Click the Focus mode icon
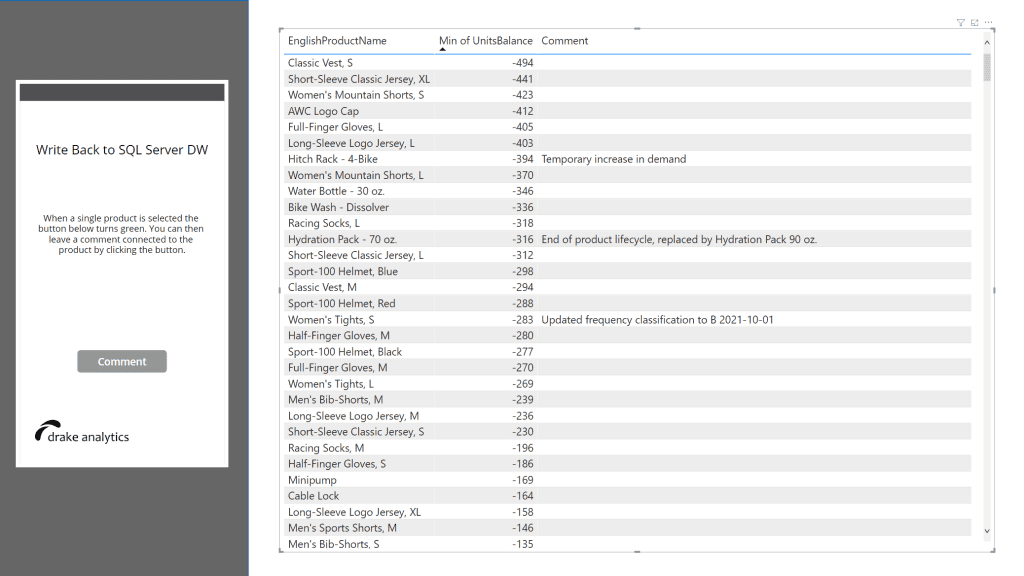The height and width of the screenshot is (576, 1024). point(974,22)
